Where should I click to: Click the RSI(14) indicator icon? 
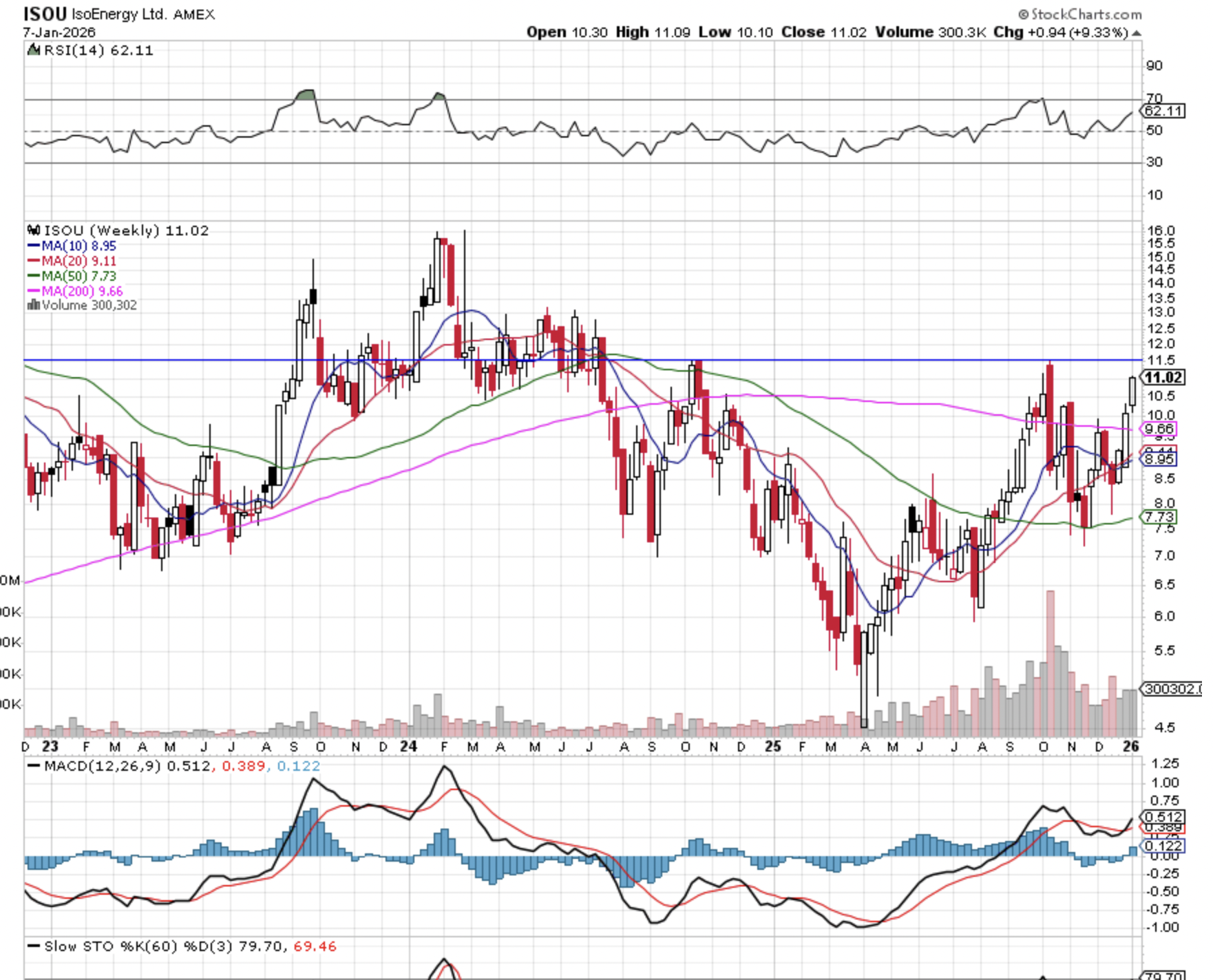(x=33, y=50)
